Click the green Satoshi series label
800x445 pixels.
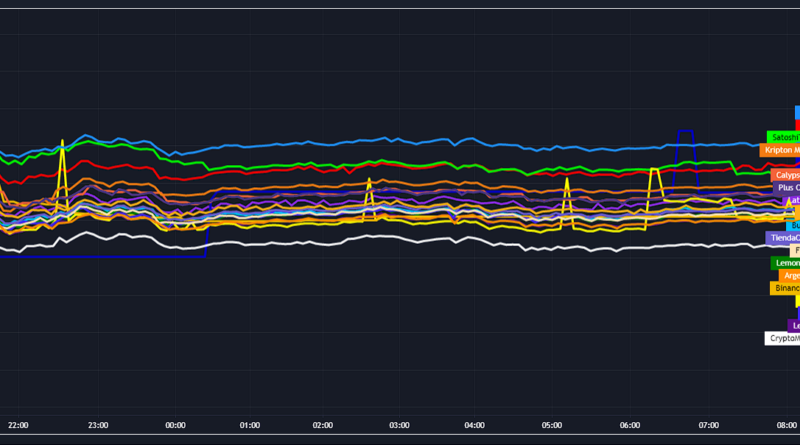click(783, 137)
